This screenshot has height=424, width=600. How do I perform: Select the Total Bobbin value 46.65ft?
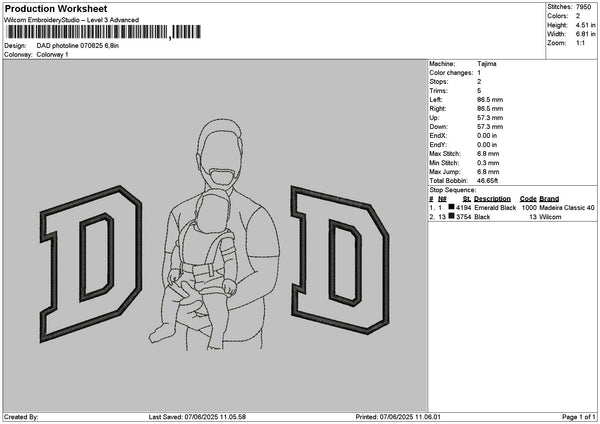[x=488, y=181]
